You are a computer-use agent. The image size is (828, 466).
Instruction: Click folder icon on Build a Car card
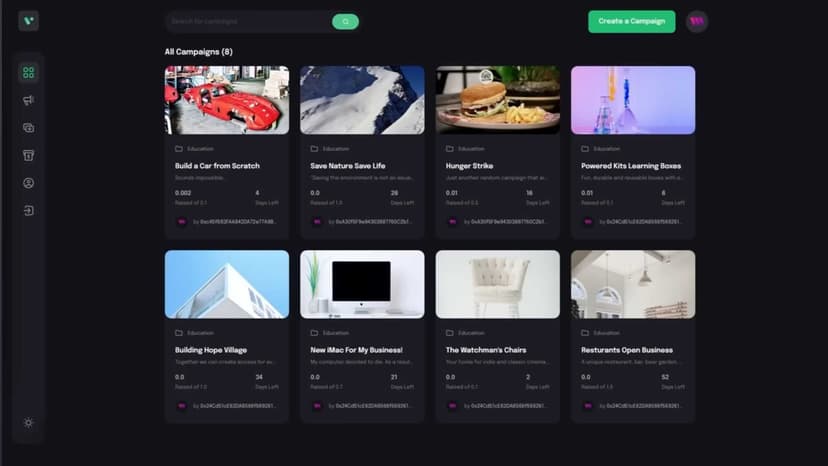coord(178,149)
